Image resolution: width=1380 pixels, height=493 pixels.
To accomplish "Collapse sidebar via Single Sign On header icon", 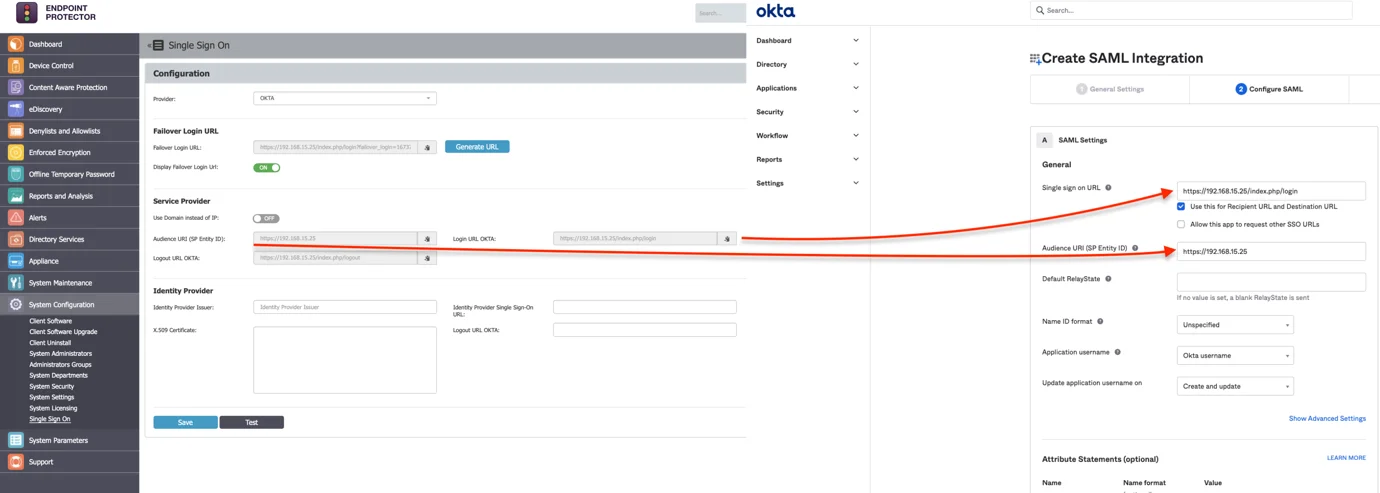I will pos(156,45).
